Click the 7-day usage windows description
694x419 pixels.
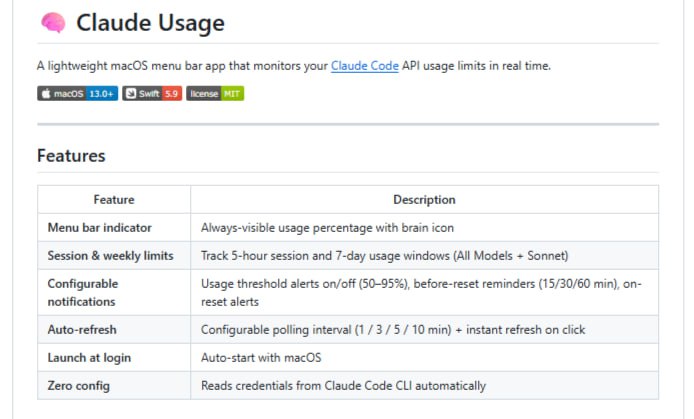tap(385, 255)
